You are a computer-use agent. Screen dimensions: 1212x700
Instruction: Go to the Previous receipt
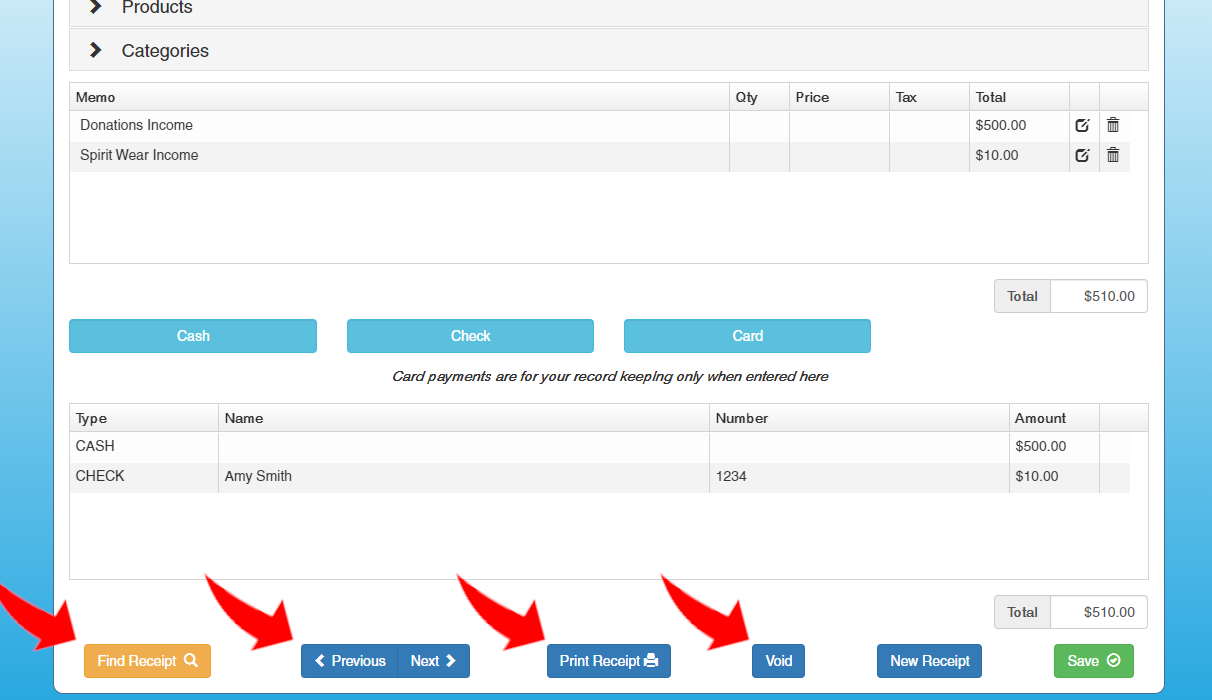(x=350, y=661)
